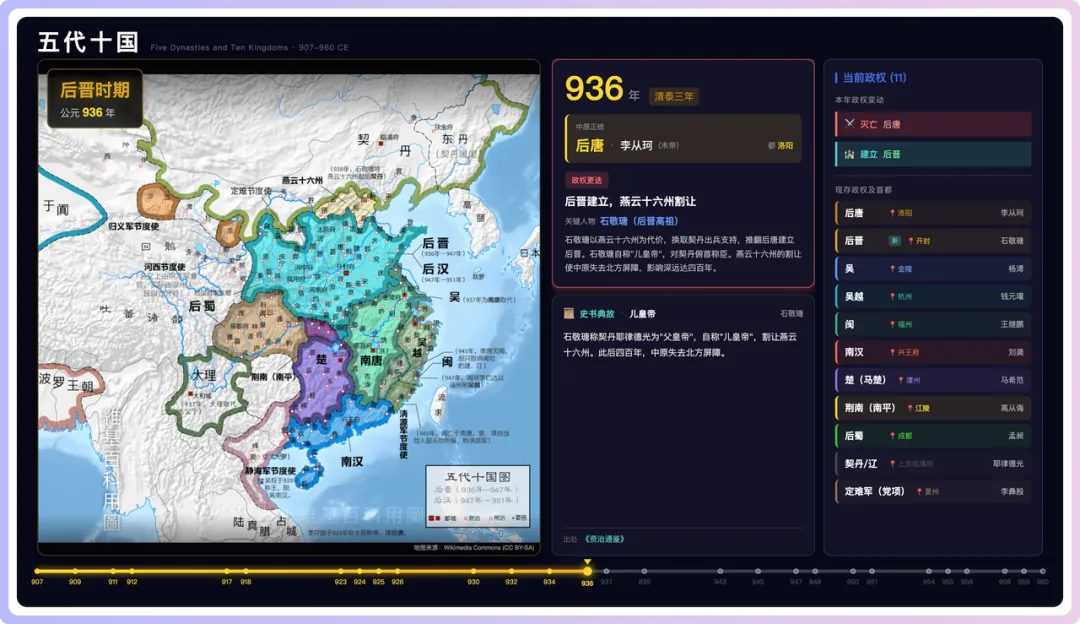
Task: Advance to year 939 on the timeline
Action: coord(644,571)
